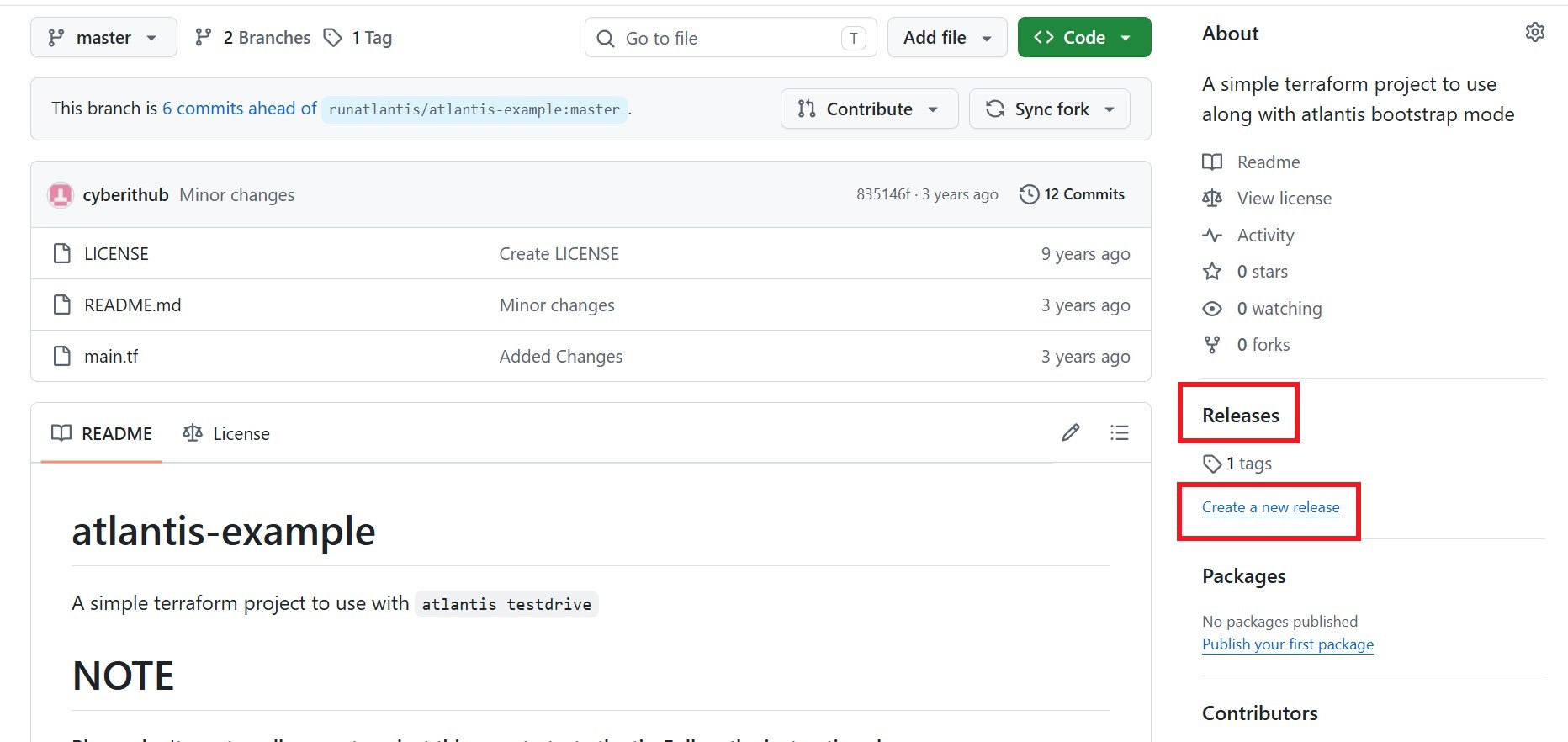Click the branch icon beside 2 Branches
The image size is (1568, 742).
coord(203,37)
